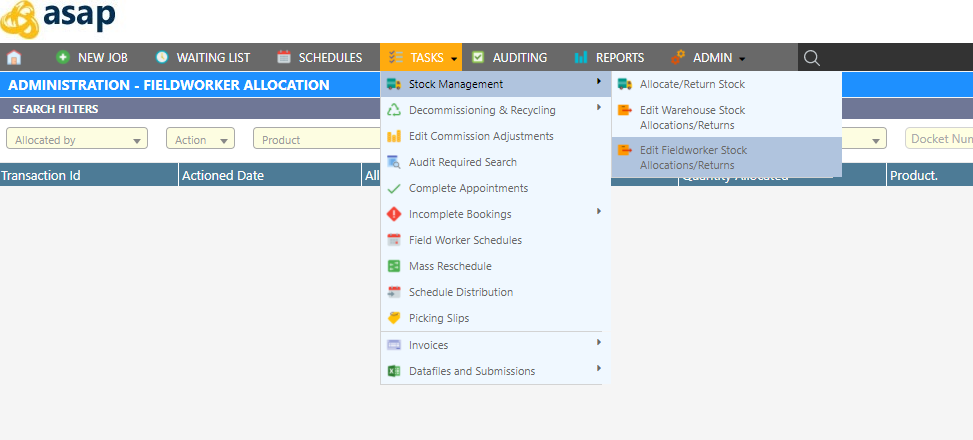Viewport: 973px width, 440px height.
Task: Open the Action filter dropdown
Action: point(200,140)
